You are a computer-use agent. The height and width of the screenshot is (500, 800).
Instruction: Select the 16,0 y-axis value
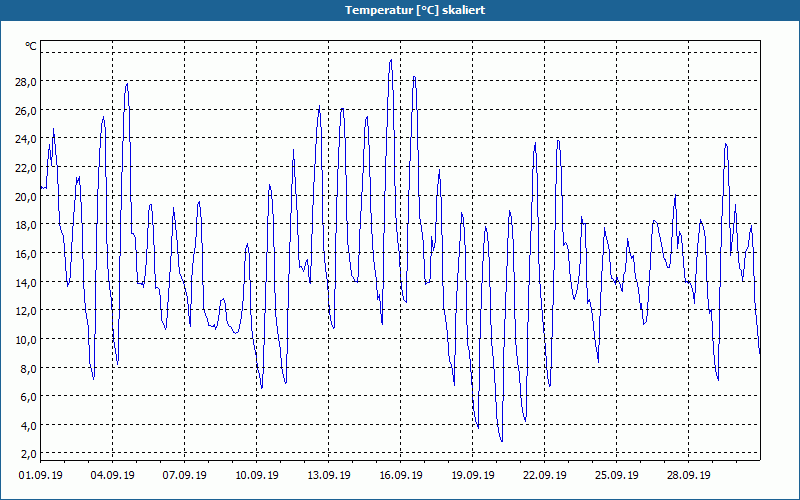[x=26, y=254]
